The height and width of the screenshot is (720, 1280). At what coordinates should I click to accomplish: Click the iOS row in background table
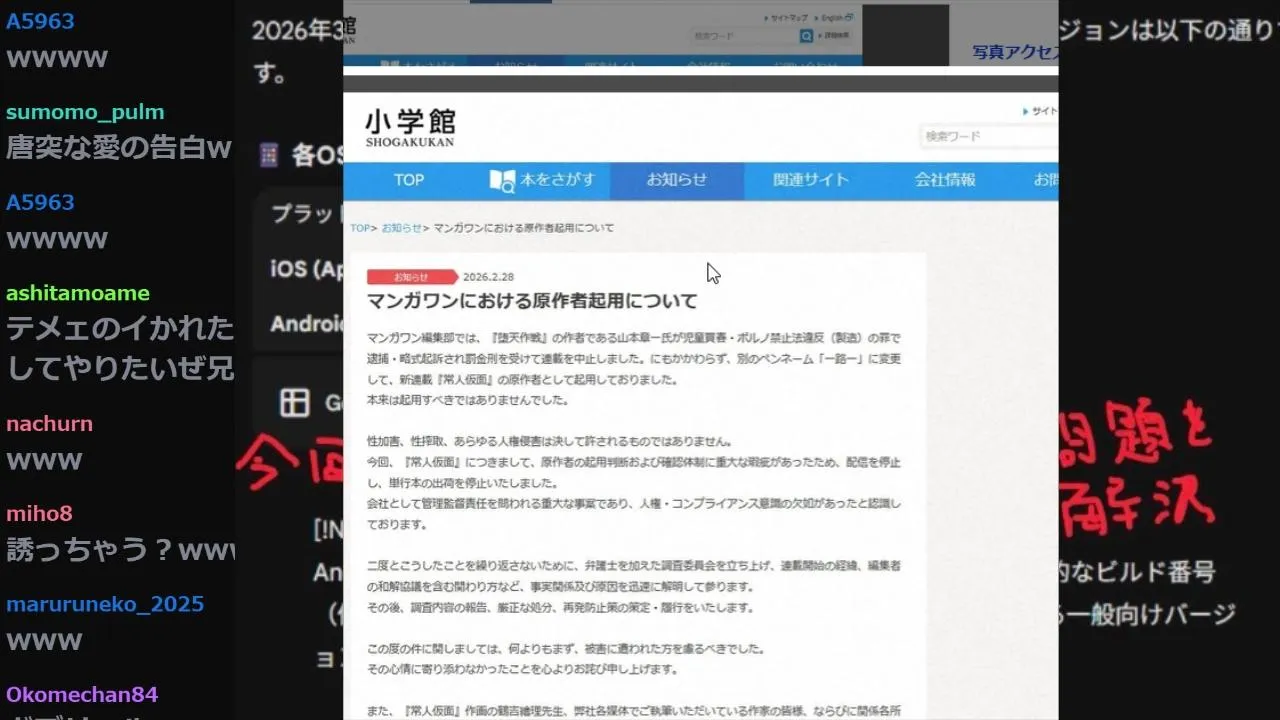coord(306,269)
